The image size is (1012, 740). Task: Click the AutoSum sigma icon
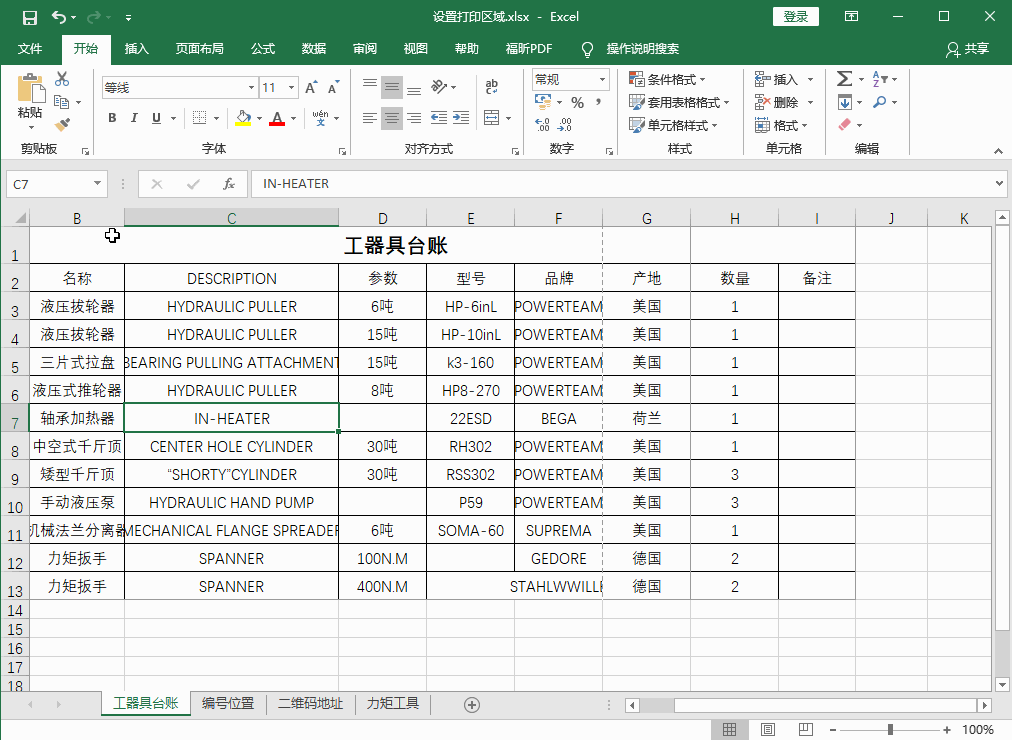(x=844, y=79)
